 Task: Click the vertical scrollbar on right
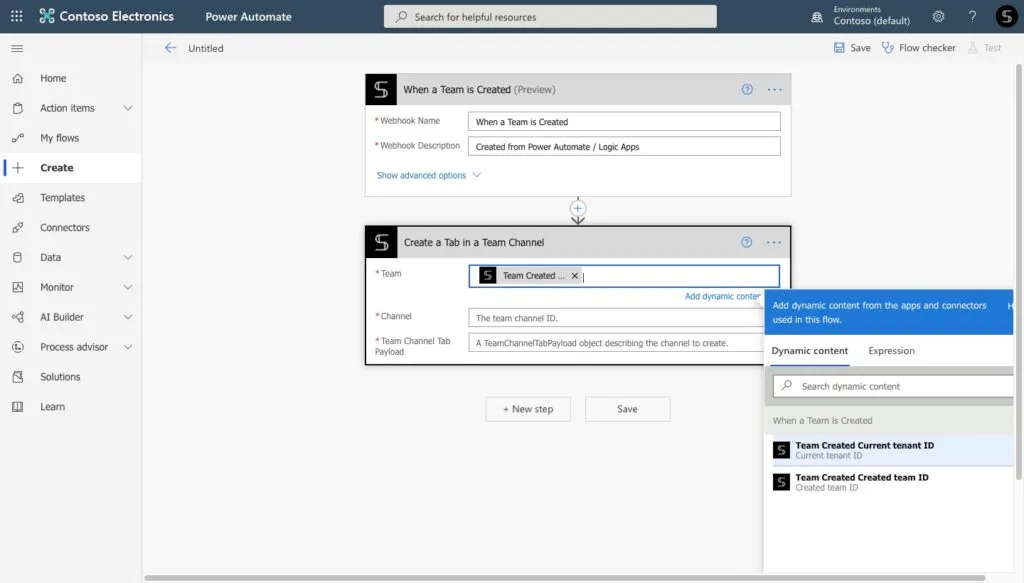(x=1019, y=271)
